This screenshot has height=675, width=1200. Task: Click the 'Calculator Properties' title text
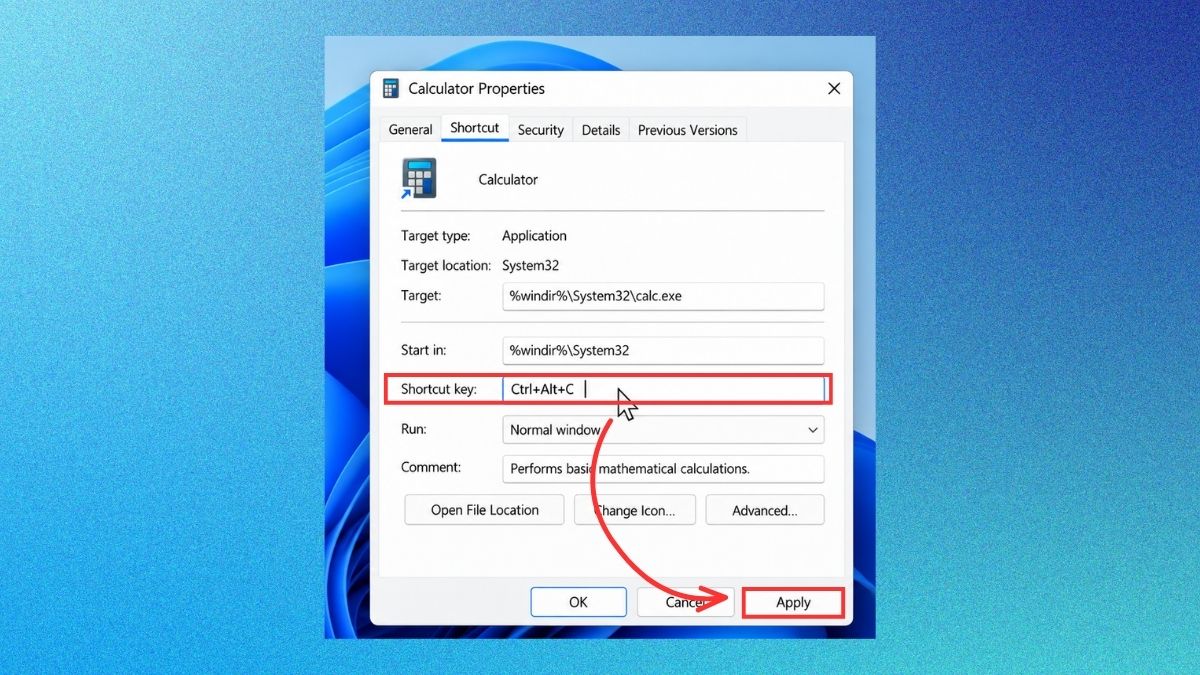coord(477,89)
